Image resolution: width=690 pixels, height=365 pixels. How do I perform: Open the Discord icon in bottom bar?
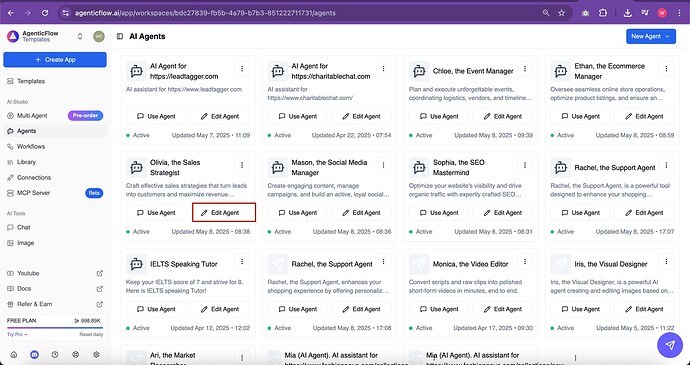point(34,355)
